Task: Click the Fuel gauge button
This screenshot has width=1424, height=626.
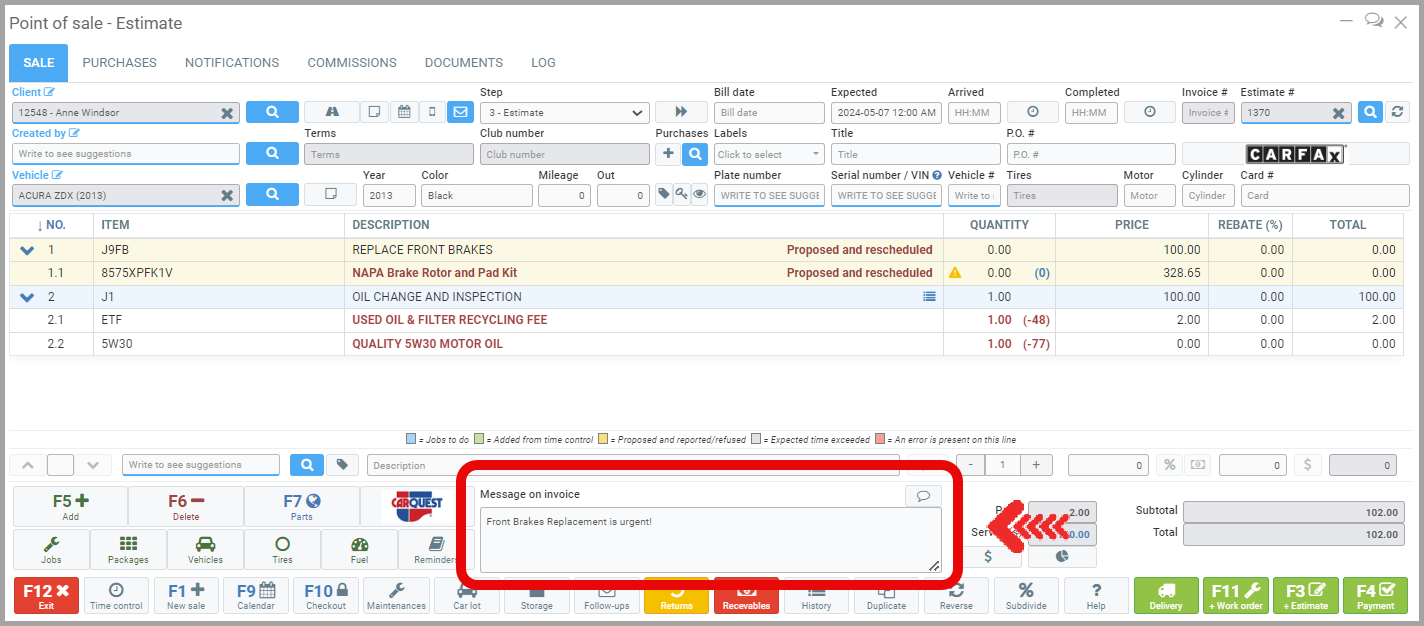Action: pos(359,549)
